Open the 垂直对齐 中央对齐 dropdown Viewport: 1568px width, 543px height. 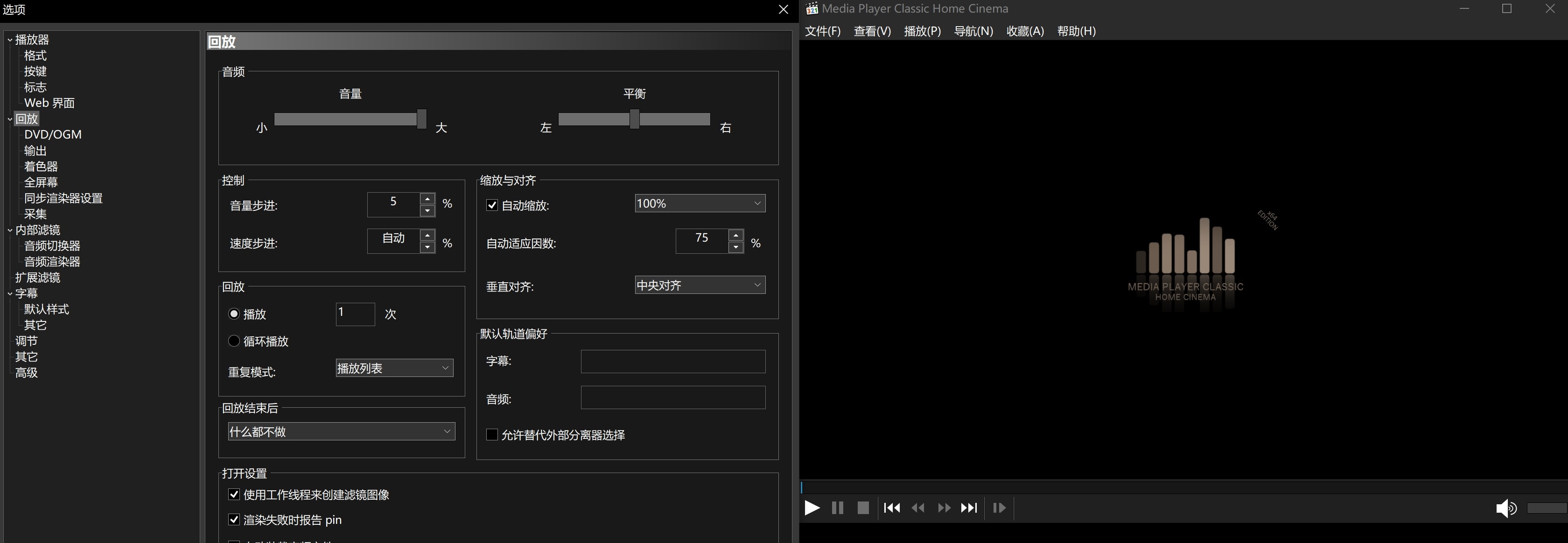(700, 285)
